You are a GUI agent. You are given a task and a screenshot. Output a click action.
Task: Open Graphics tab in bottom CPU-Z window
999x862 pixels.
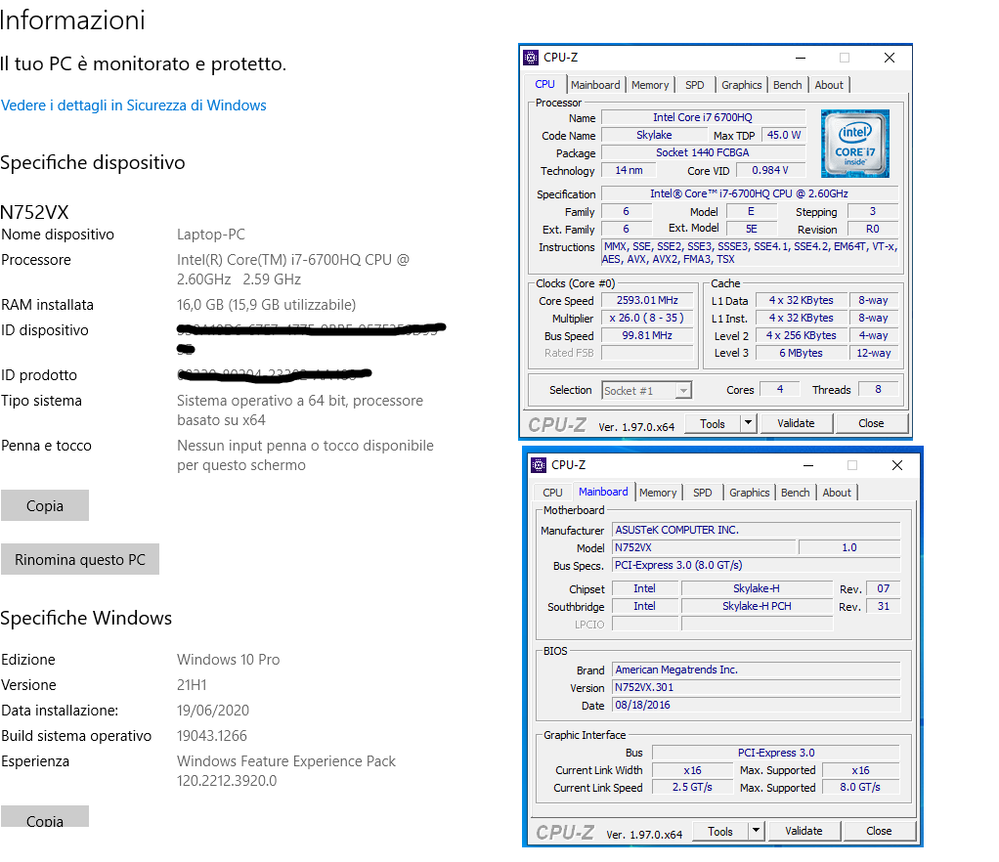coord(749,492)
